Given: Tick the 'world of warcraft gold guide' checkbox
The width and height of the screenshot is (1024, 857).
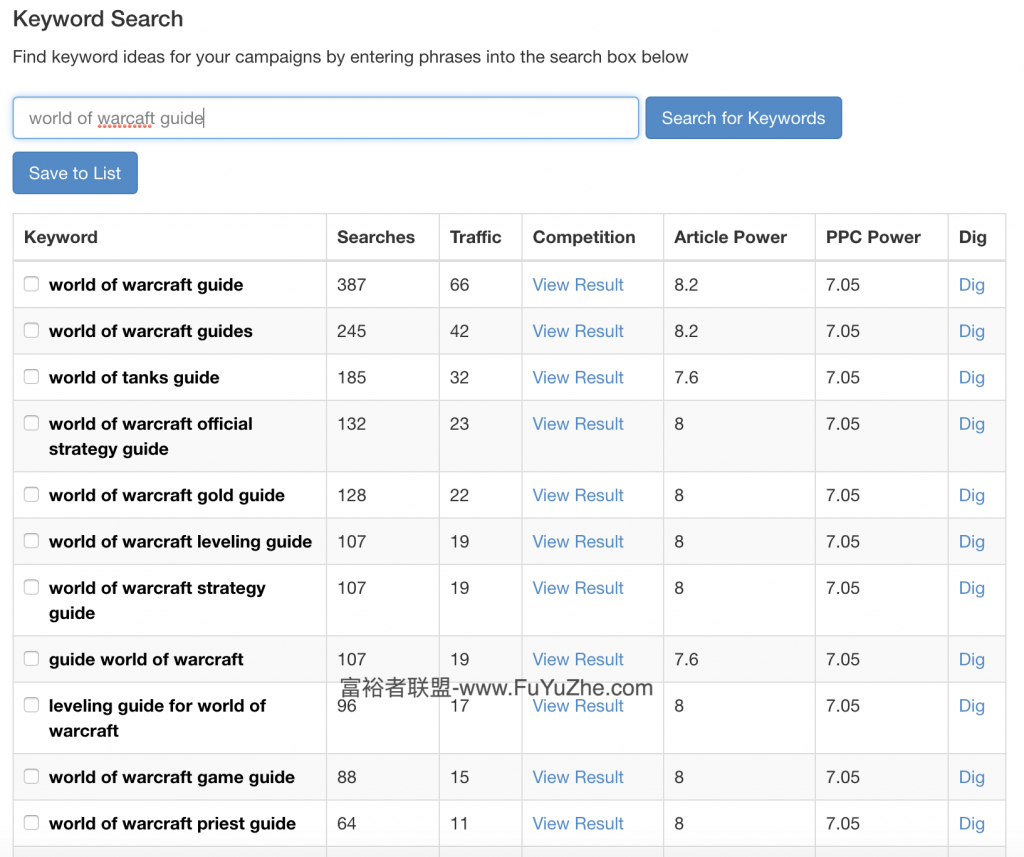Looking at the screenshot, I should pyautogui.click(x=31, y=494).
